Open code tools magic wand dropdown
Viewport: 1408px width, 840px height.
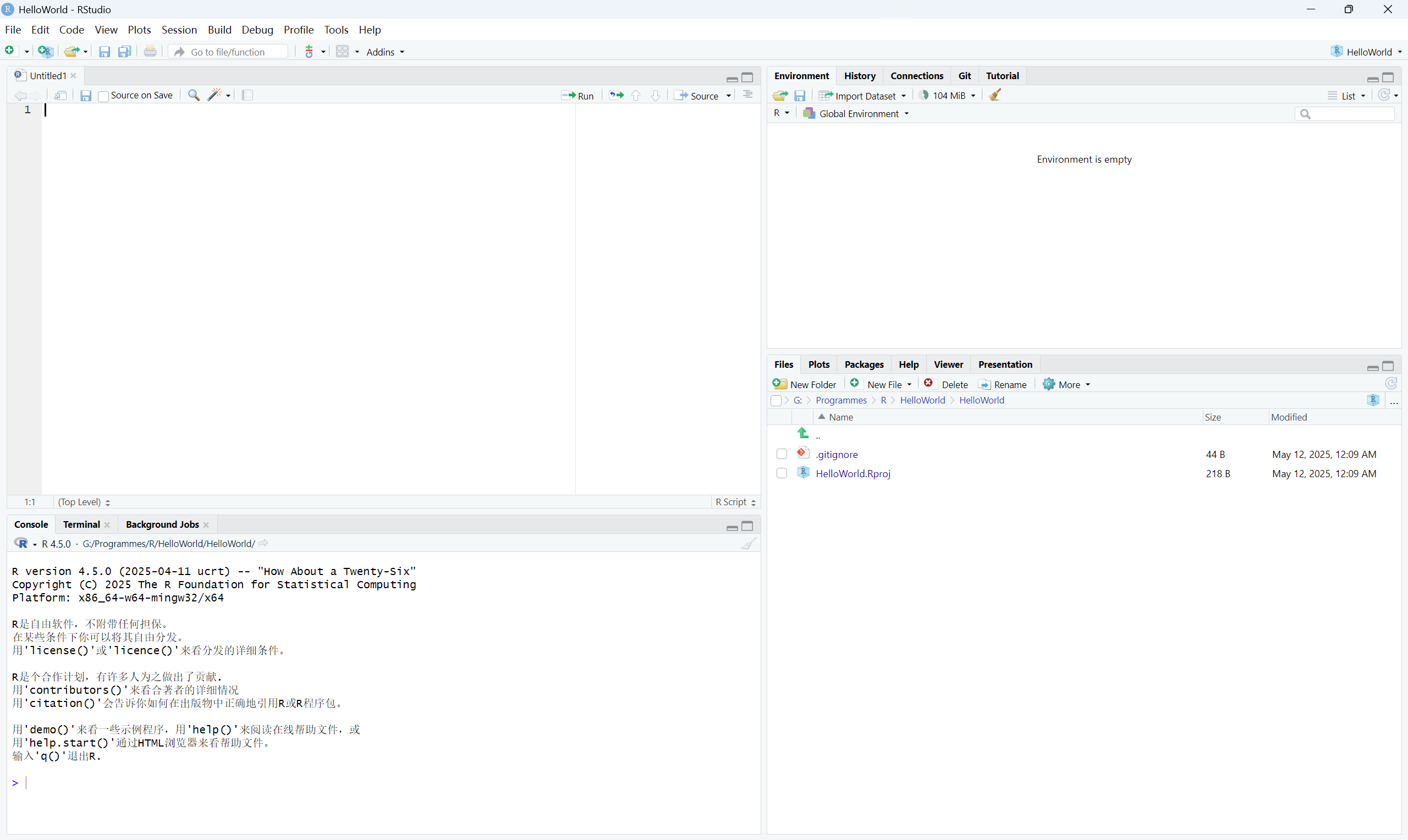219,95
